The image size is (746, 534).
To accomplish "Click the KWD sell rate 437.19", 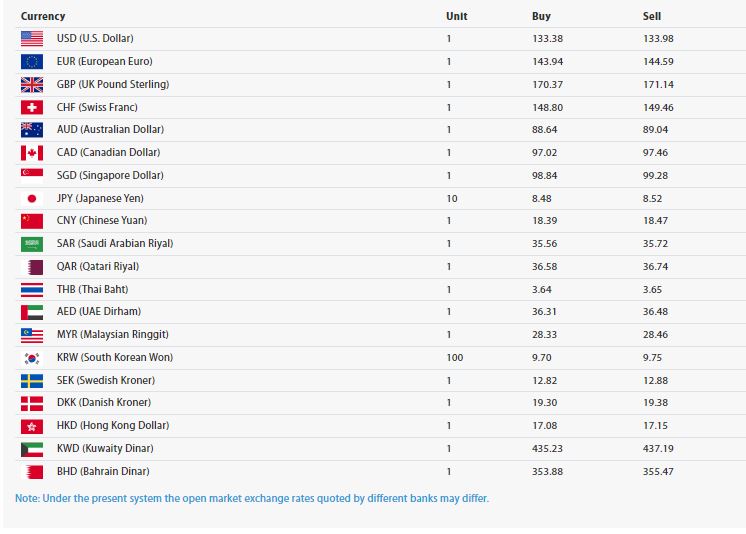I will (x=658, y=448).
